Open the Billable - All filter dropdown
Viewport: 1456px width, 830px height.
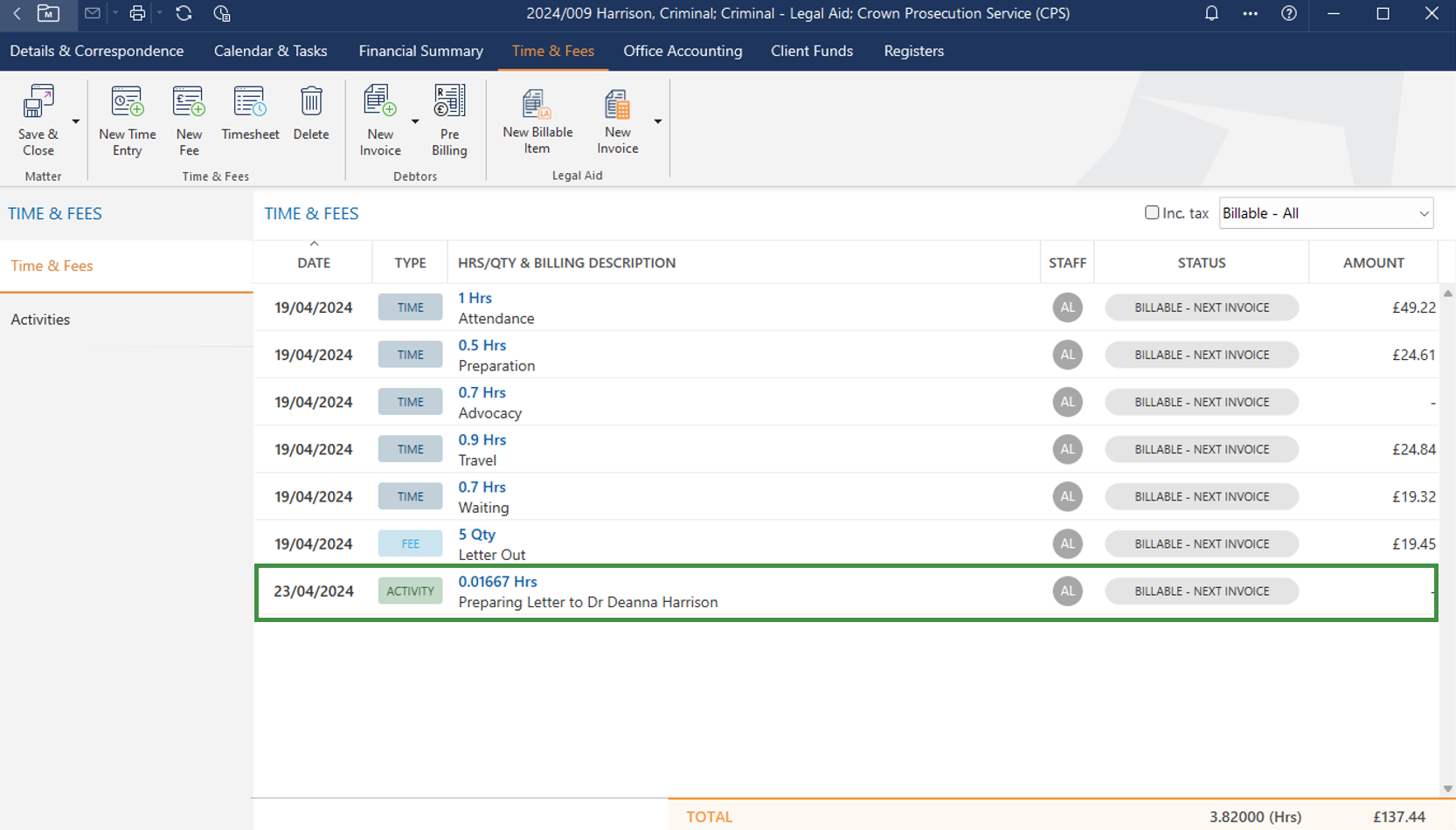point(1325,213)
